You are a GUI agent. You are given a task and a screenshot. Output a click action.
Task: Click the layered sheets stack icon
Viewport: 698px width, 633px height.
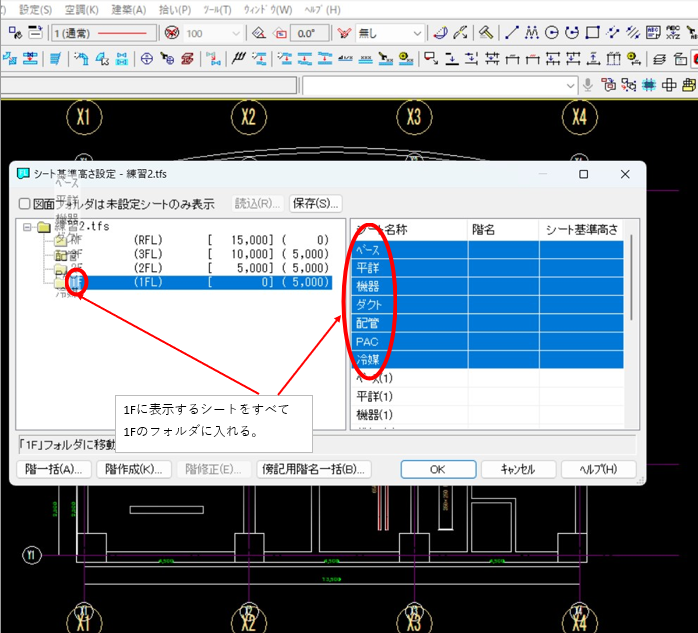click(x=659, y=59)
